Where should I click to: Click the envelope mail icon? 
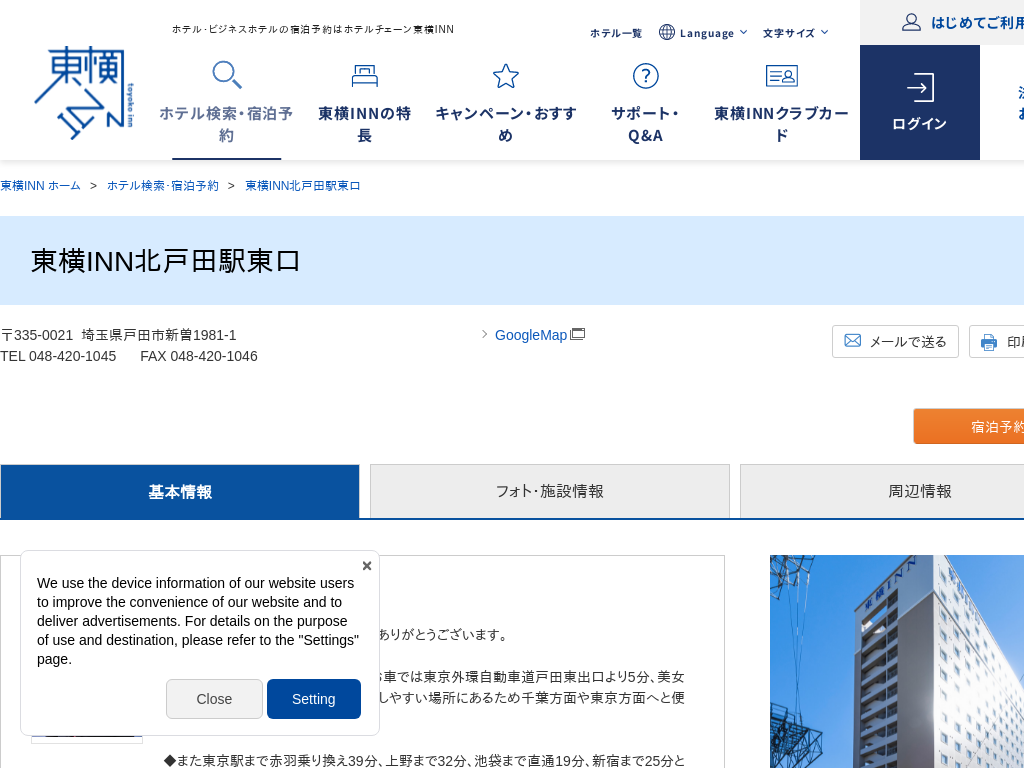click(x=852, y=341)
